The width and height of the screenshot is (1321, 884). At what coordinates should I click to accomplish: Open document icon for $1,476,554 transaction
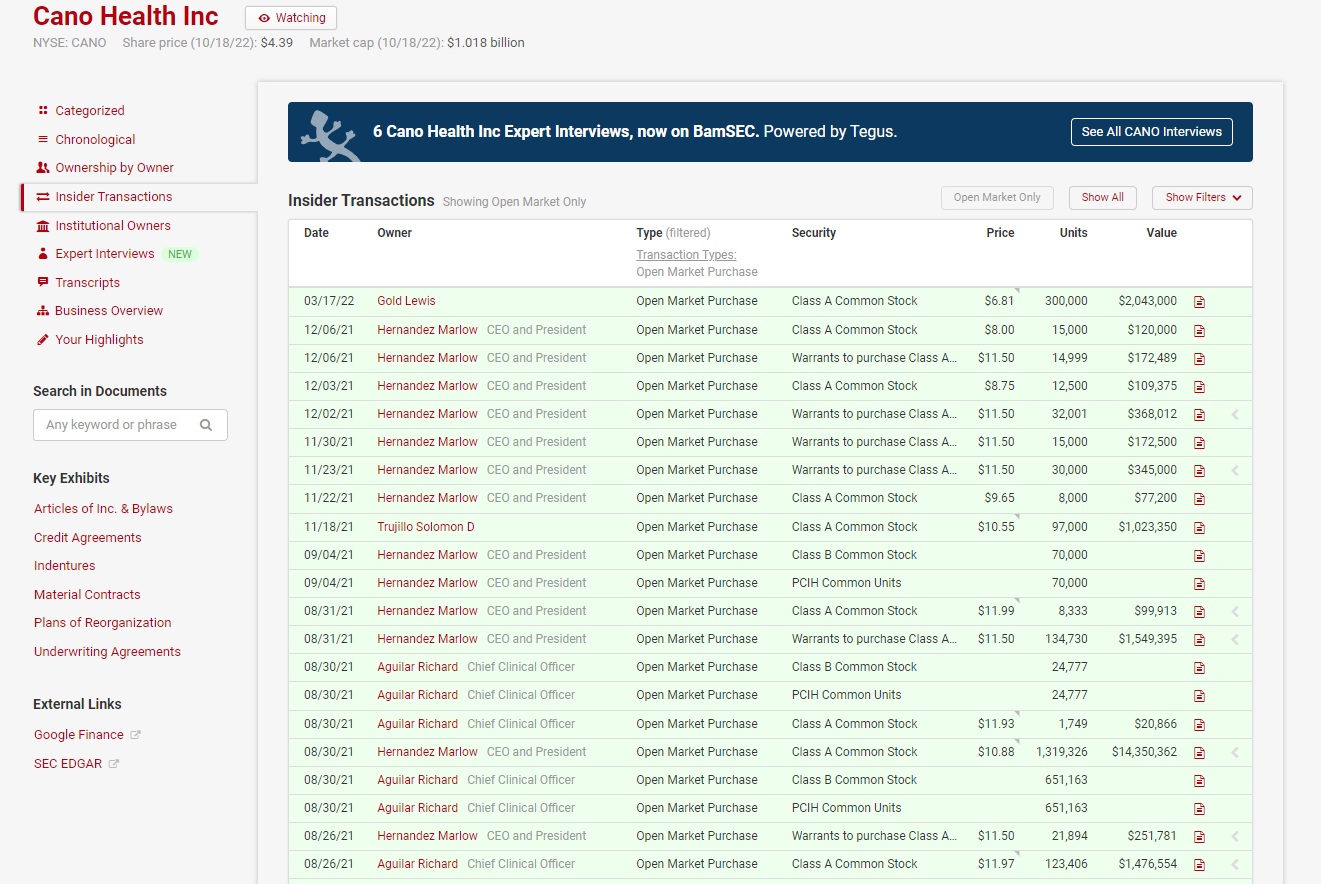(1199, 865)
